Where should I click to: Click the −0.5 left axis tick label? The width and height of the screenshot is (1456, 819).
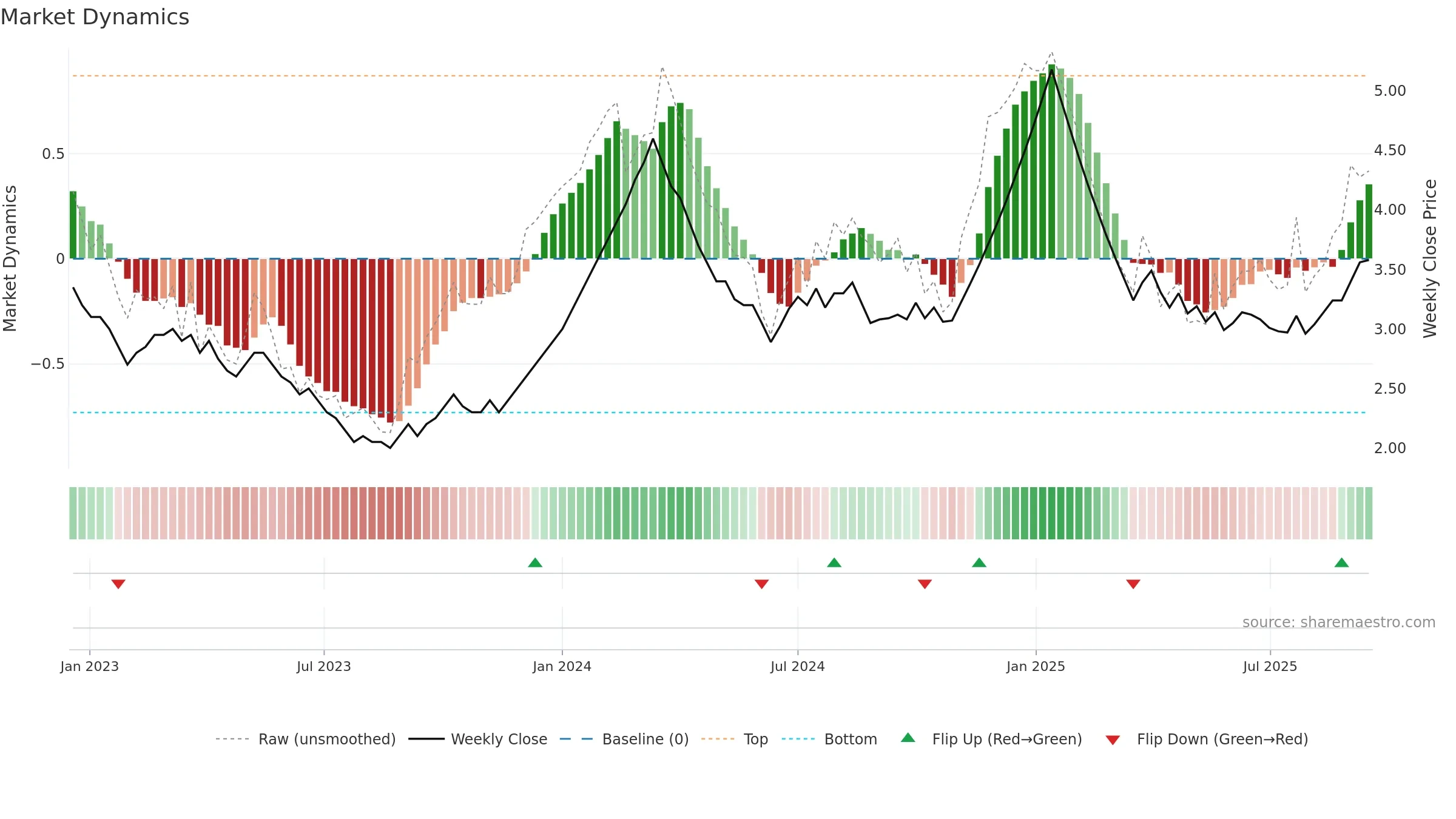point(48,364)
